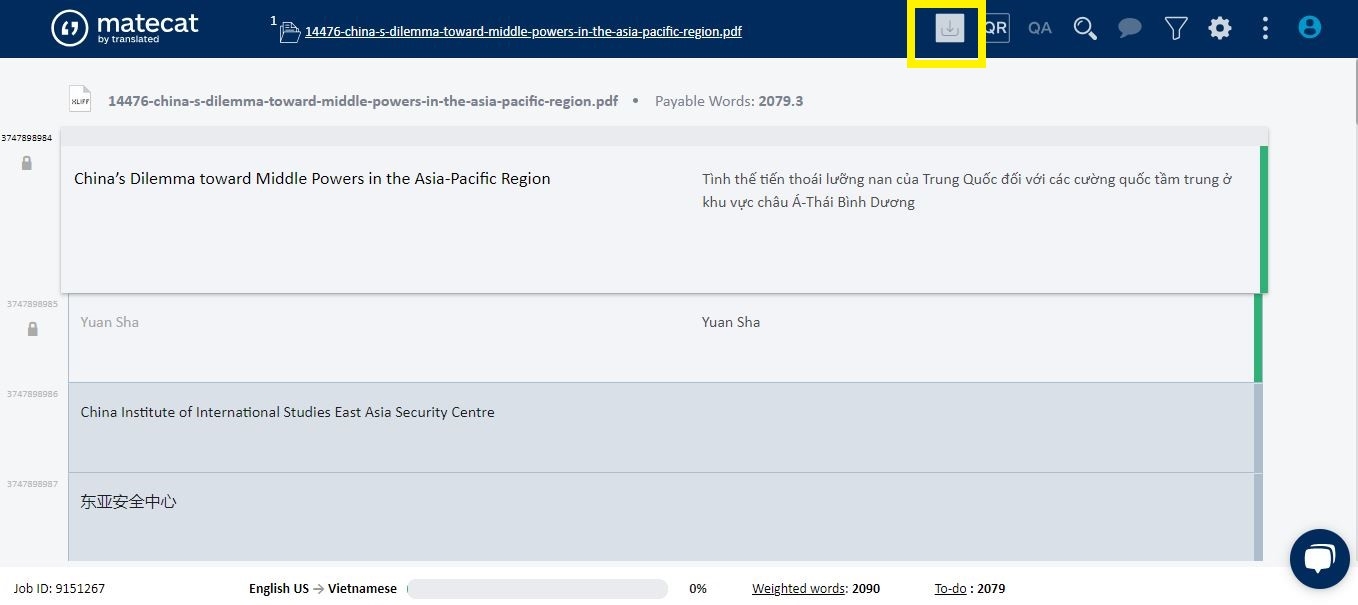Open the segment filter funnel
1358x605 pixels.
(1176, 28)
